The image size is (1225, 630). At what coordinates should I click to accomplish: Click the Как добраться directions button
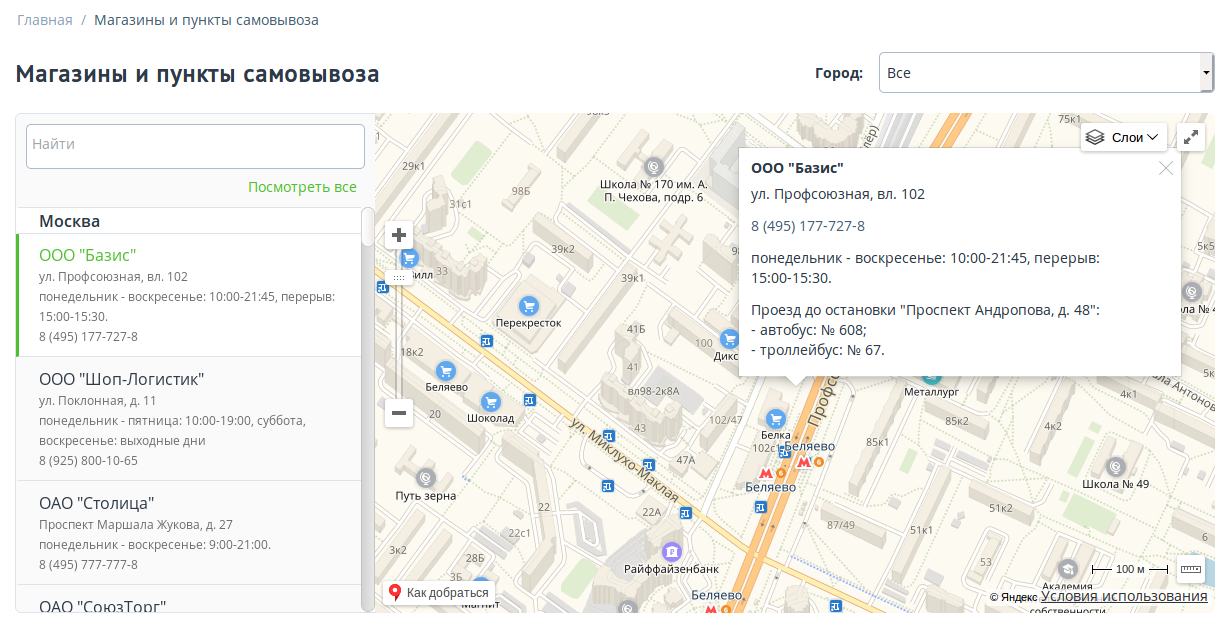(x=439, y=593)
